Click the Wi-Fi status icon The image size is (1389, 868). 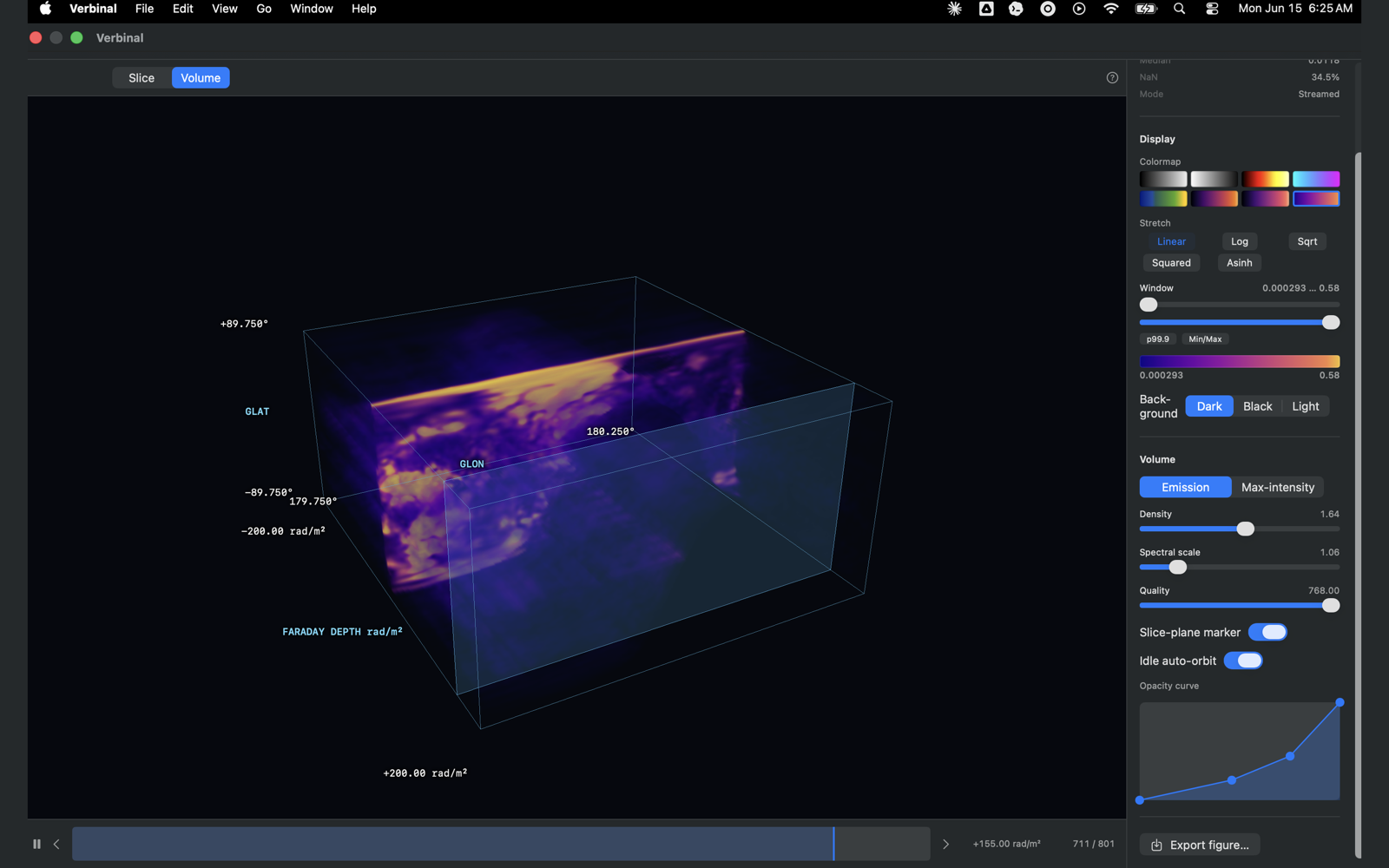pos(1111,9)
